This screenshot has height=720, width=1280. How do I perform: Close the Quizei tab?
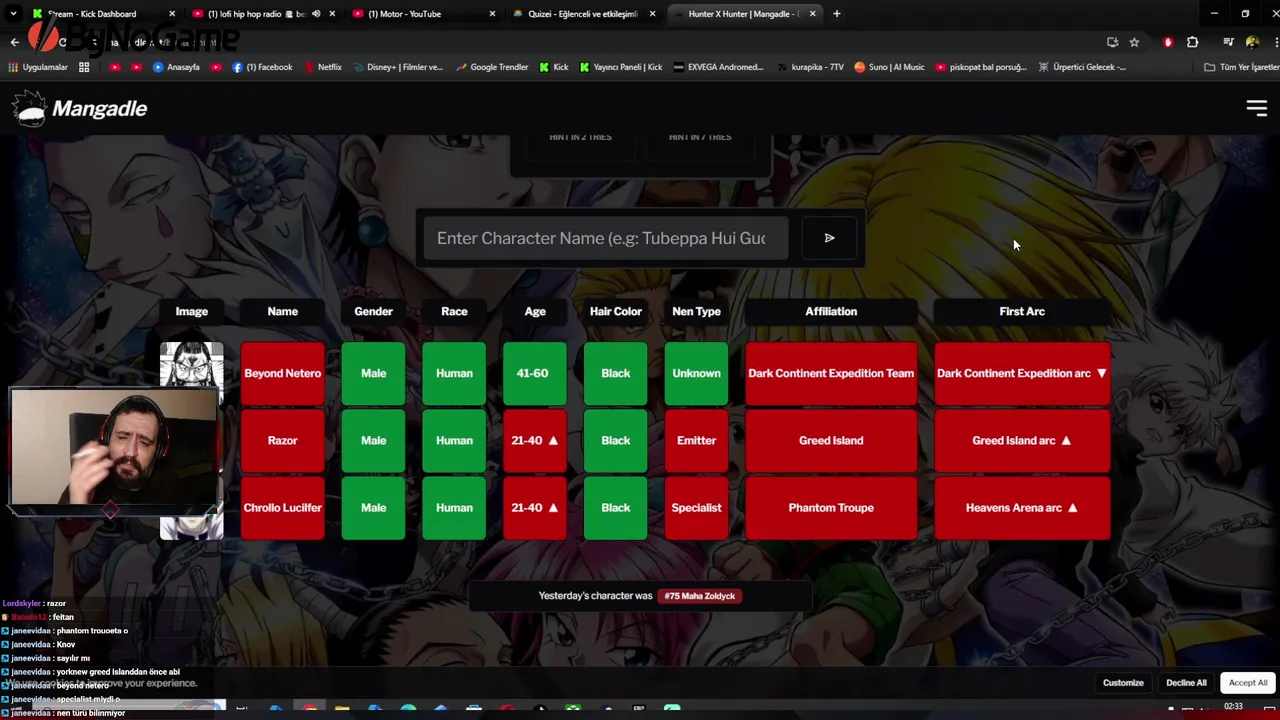point(652,14)
